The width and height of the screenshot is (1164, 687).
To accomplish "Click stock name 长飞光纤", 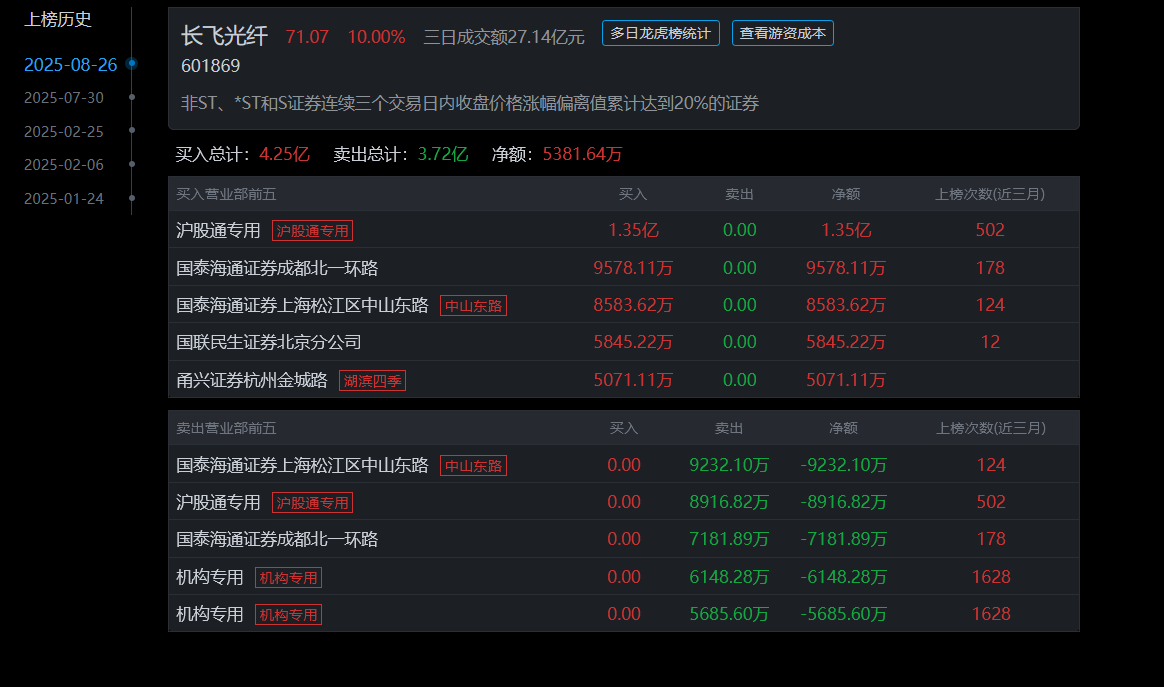I will click(x=224, y=36).
